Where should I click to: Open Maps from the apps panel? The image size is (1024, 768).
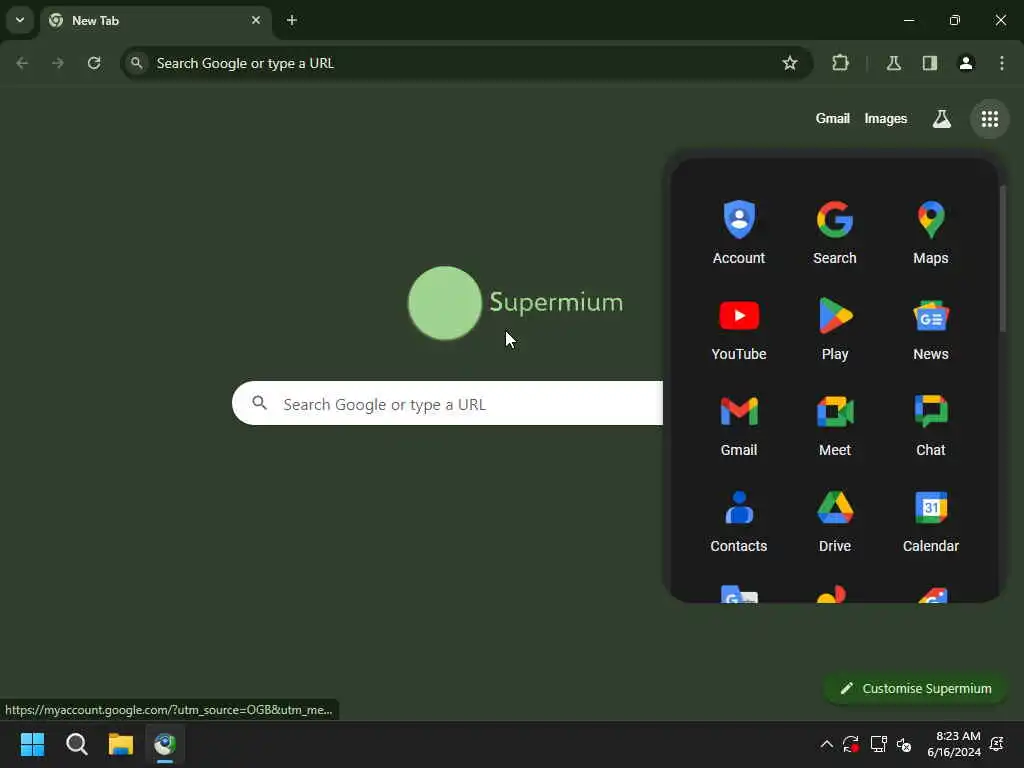click(931, 232)
